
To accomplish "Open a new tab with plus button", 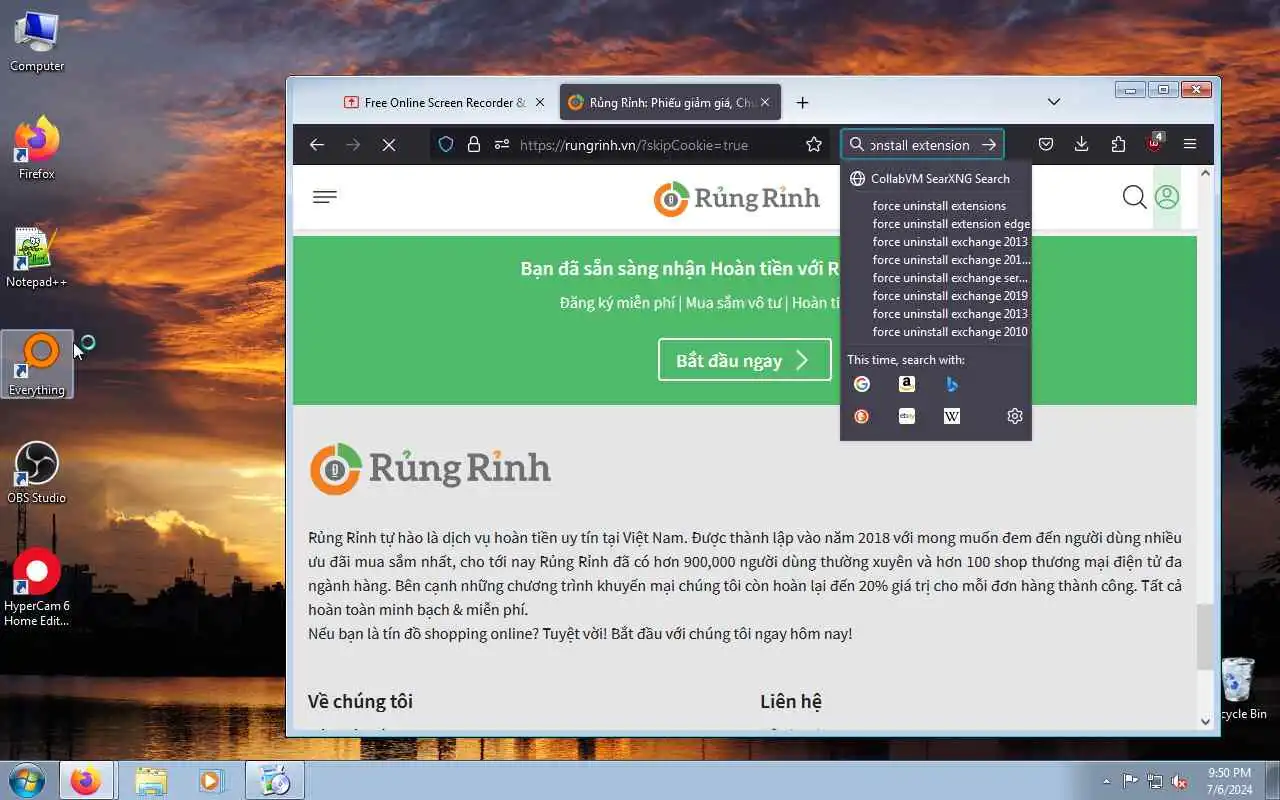I will (x=802, y=103).
